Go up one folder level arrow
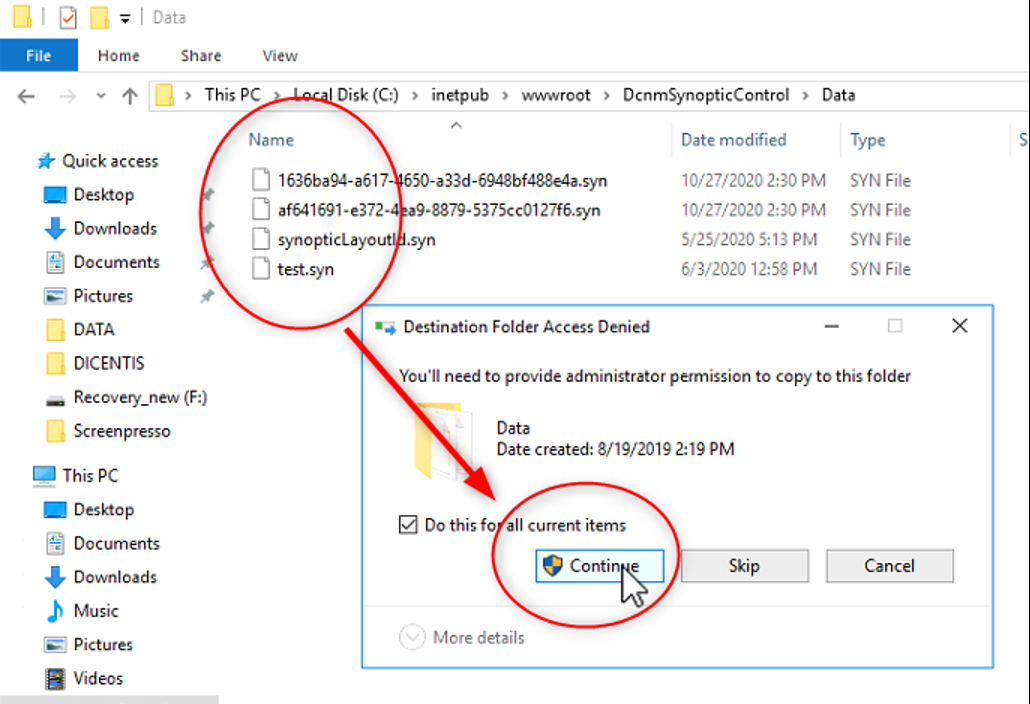The height and width of the screenshot is (704, 1030). coord(129,97)
